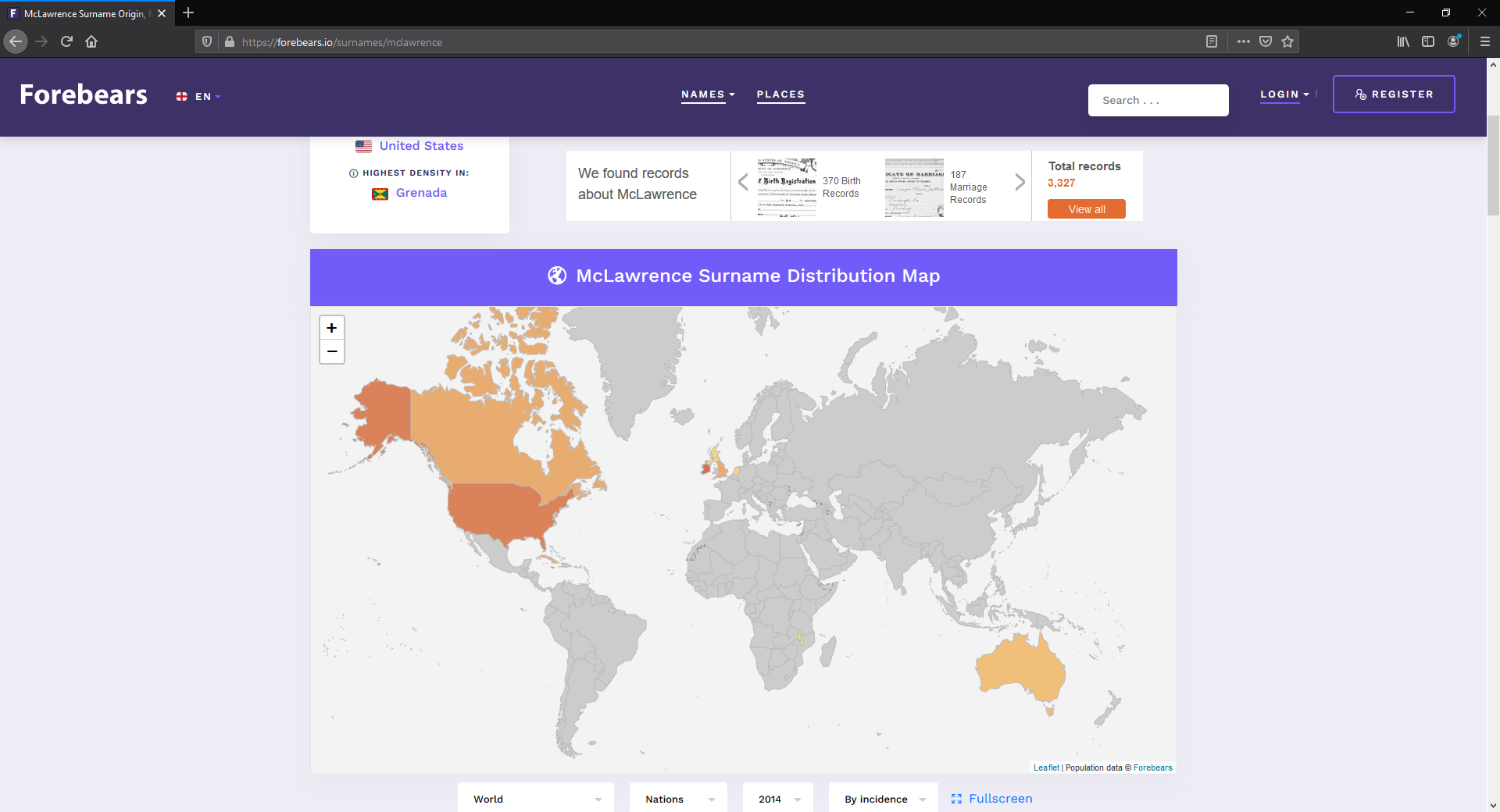Click the scrollbar down arrow

pyautogui.click(x=1493, y=805)
